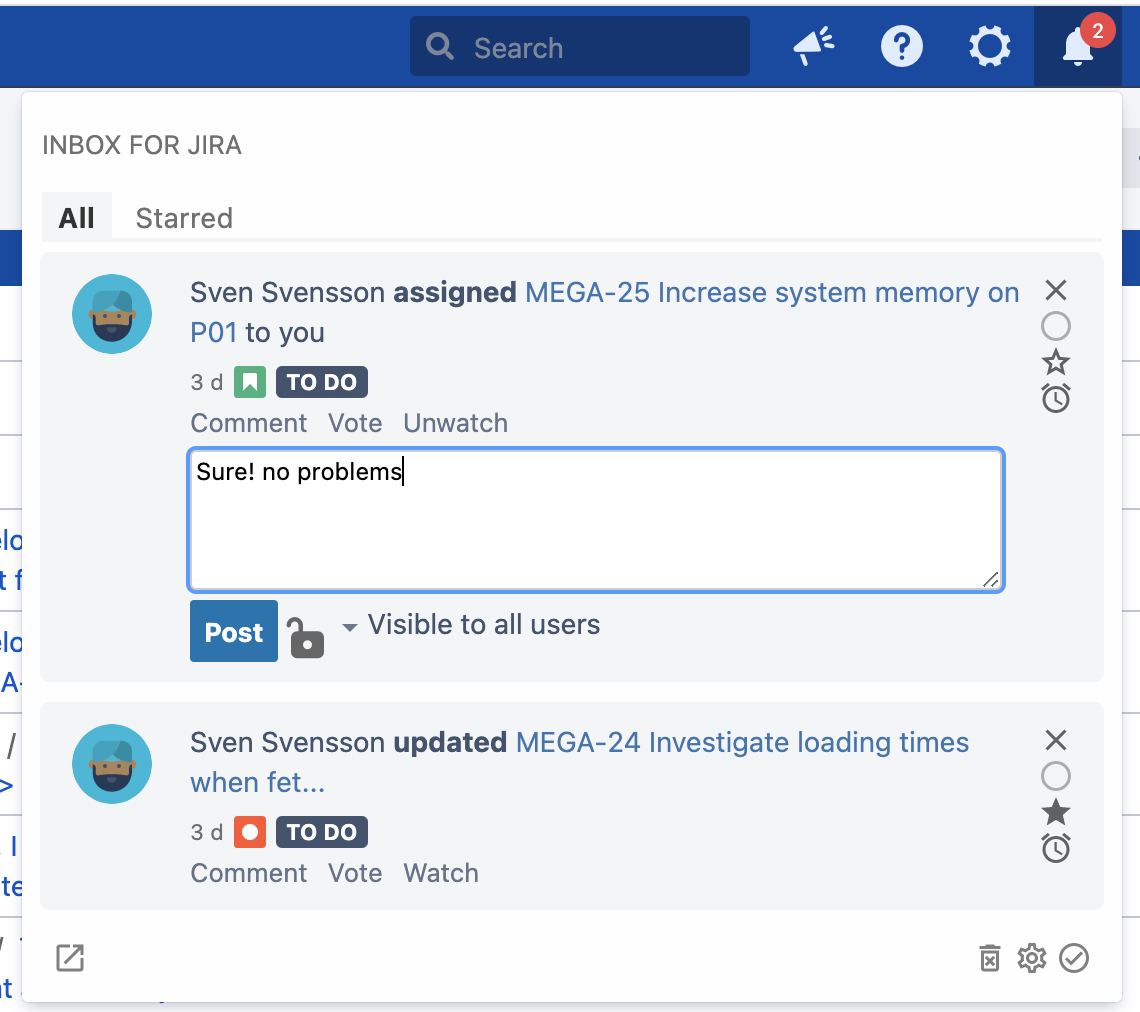Switch to the Starred tab
The width and height of the screenshot is (1140, 1012).
click(184, 217)
